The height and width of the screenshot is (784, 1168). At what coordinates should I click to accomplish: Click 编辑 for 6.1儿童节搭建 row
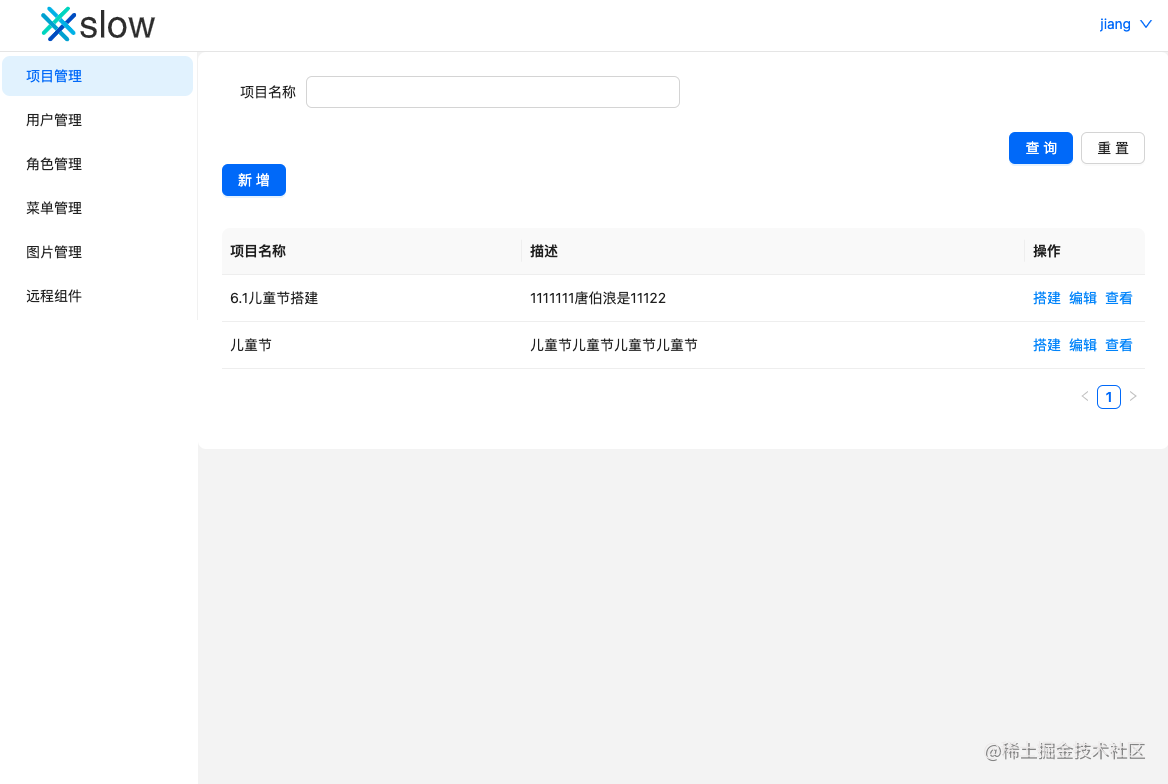coord(1082,298)
